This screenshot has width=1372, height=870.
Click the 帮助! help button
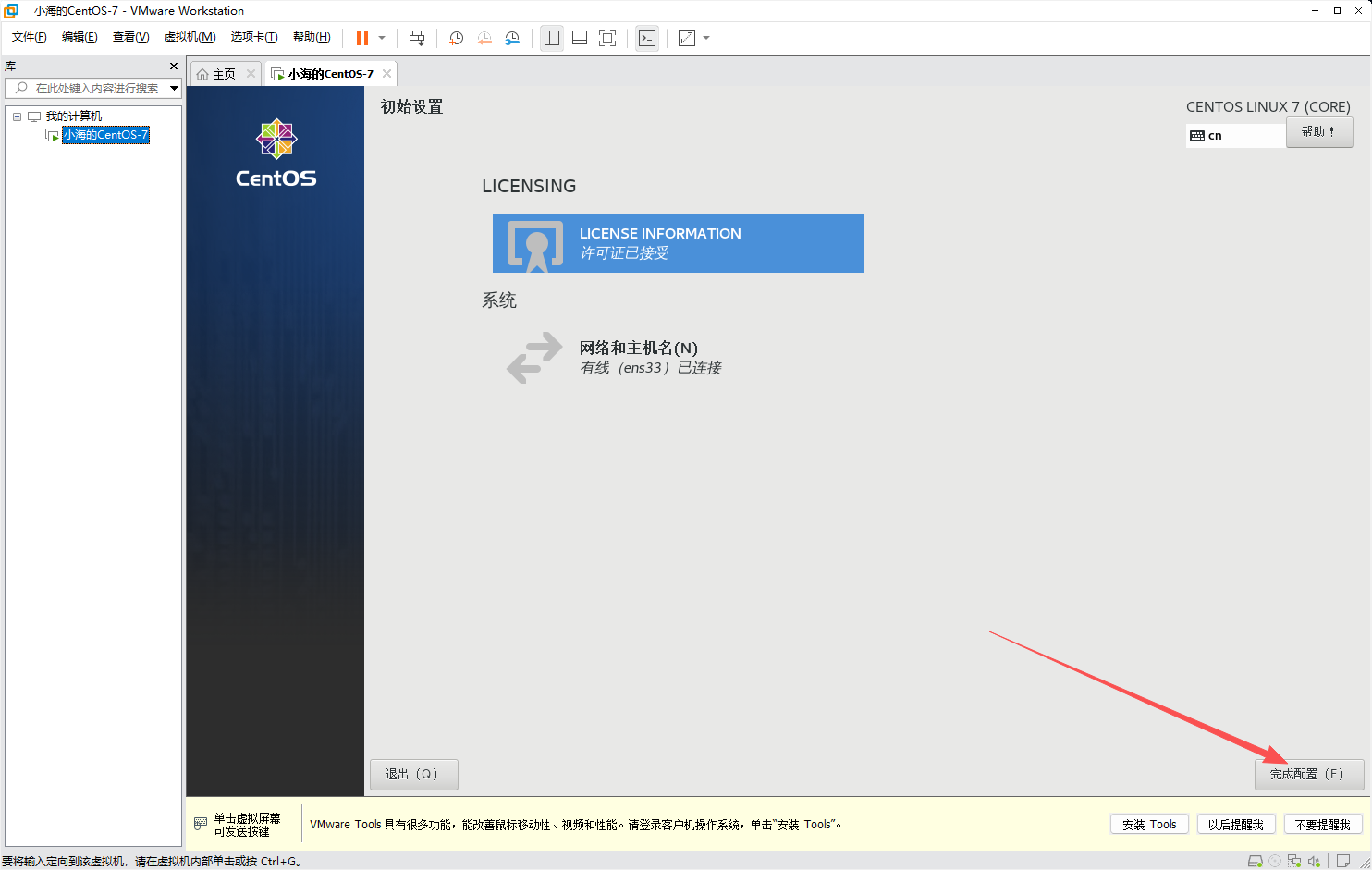click(x=1319, y=131)
